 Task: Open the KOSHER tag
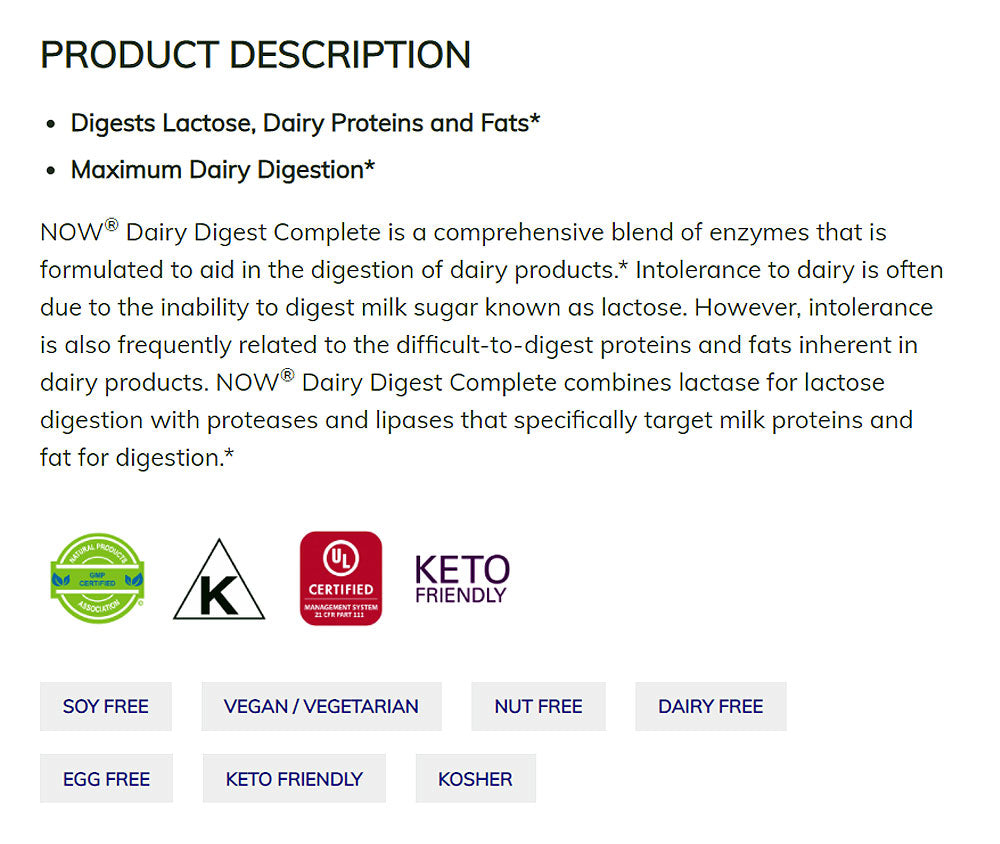[x=475, y=779]
